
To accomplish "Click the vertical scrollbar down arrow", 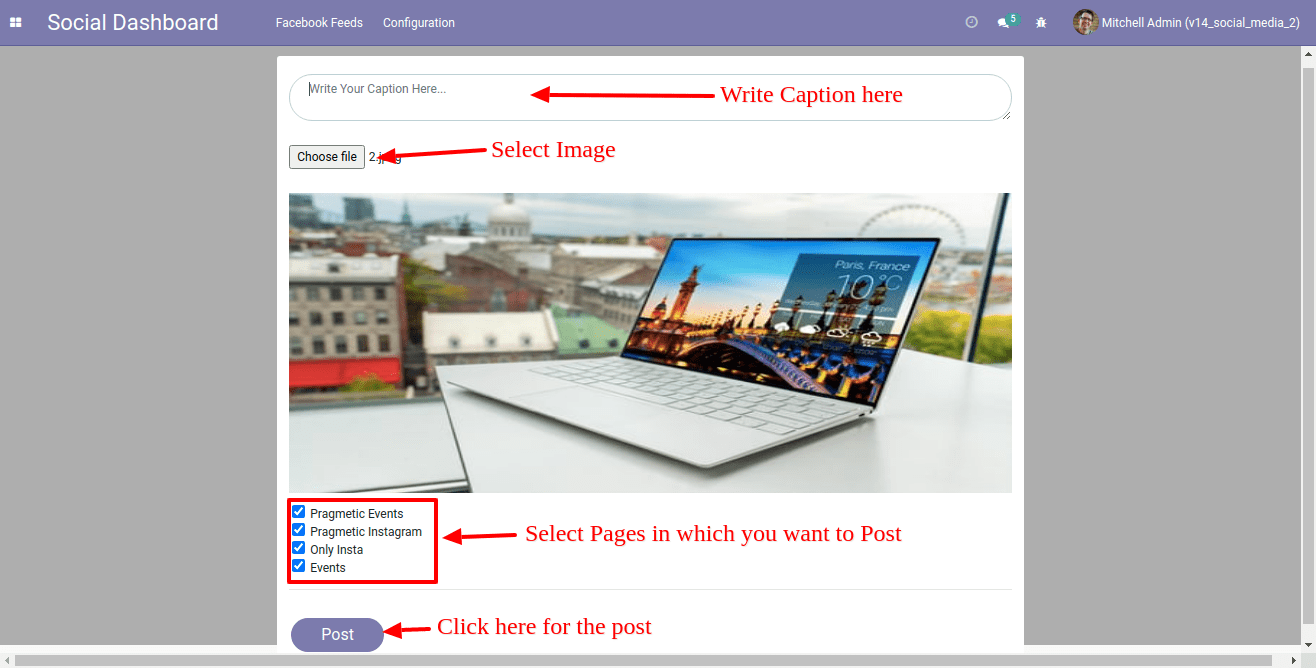I will pyautogui.click(x=1308, y=645).
